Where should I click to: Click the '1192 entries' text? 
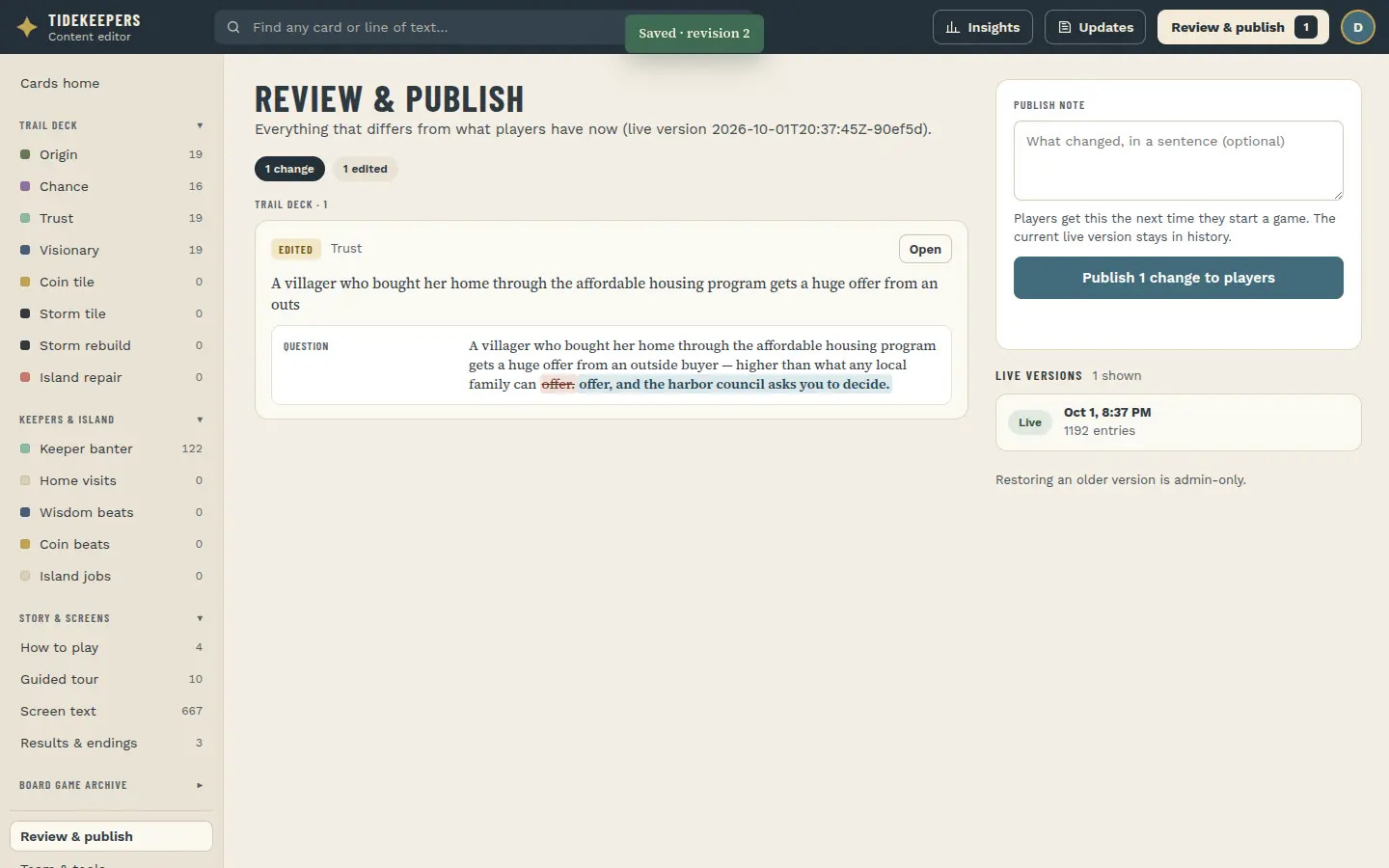pyautogui.click(x=1100, y=431)
